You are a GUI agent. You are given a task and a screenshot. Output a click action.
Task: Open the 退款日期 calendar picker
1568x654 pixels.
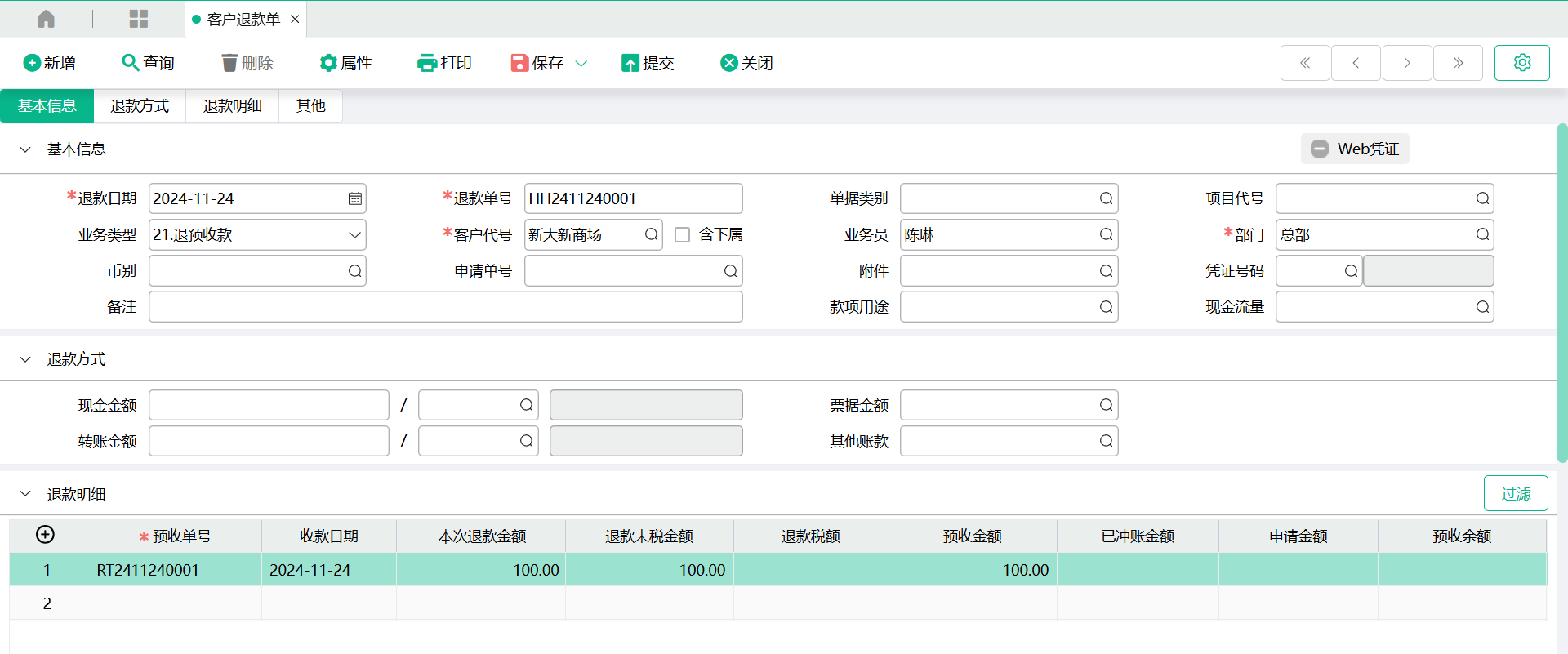[355, 198]
